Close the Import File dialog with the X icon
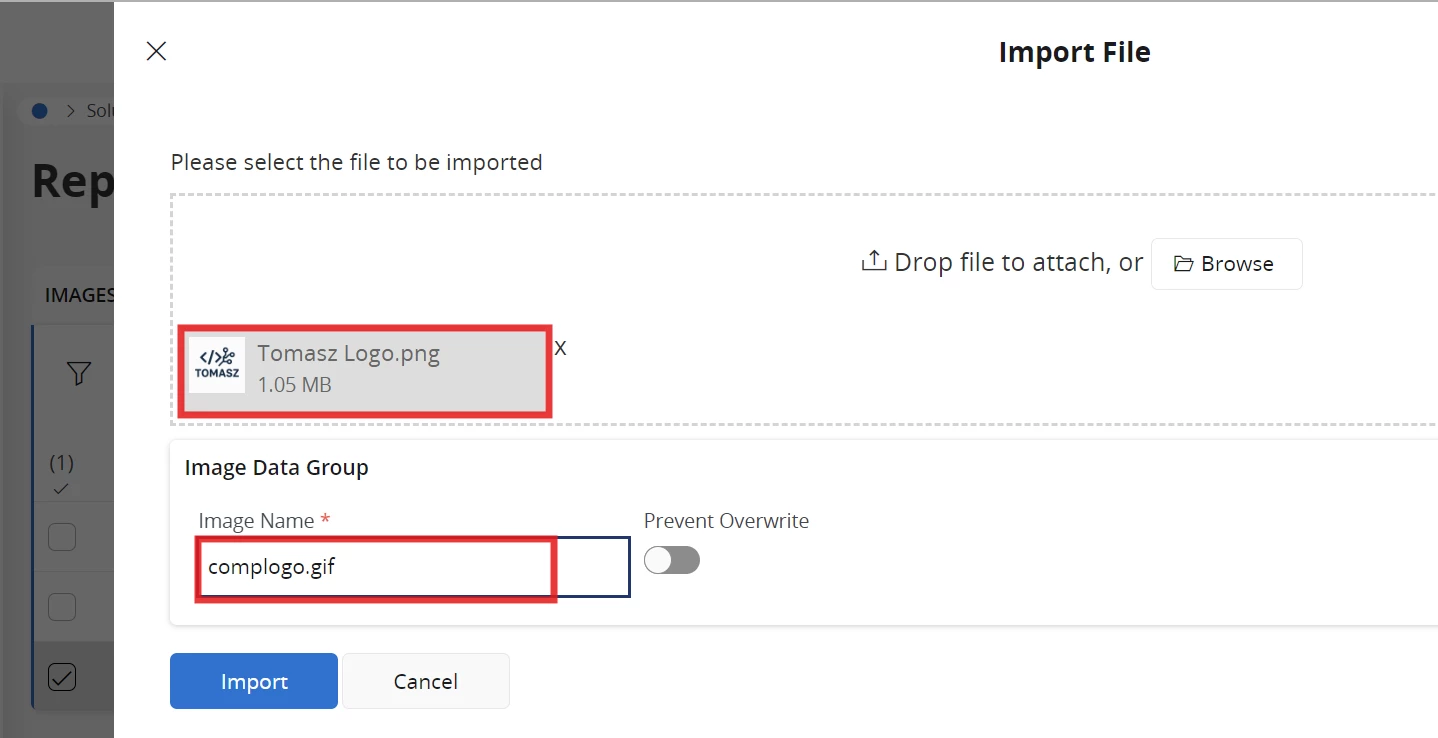 (156, 52)
